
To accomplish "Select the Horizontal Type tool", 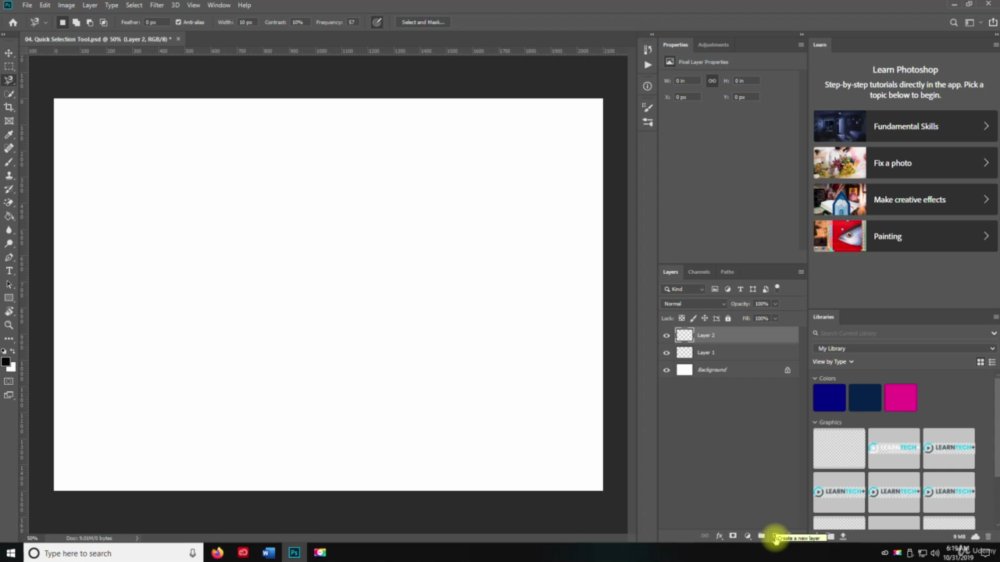I will pyautogui.click(x=9, y=271).
